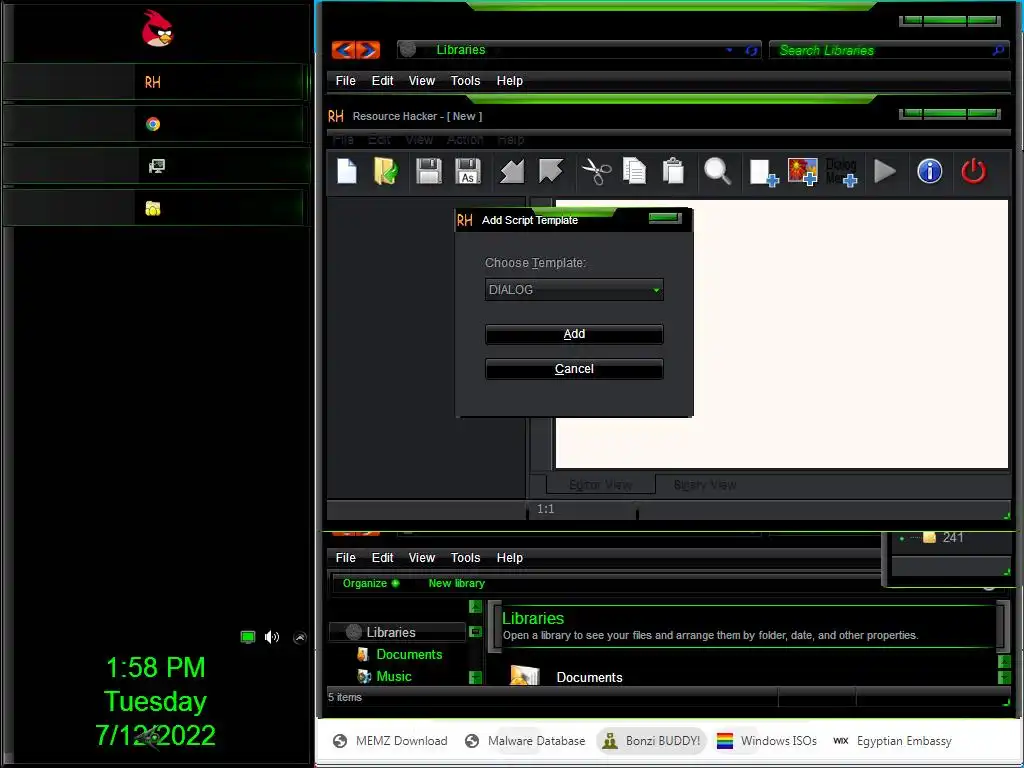Click the Add button in dialog
This screenshot has width=1024, height=768.
[x=574, y=334]
